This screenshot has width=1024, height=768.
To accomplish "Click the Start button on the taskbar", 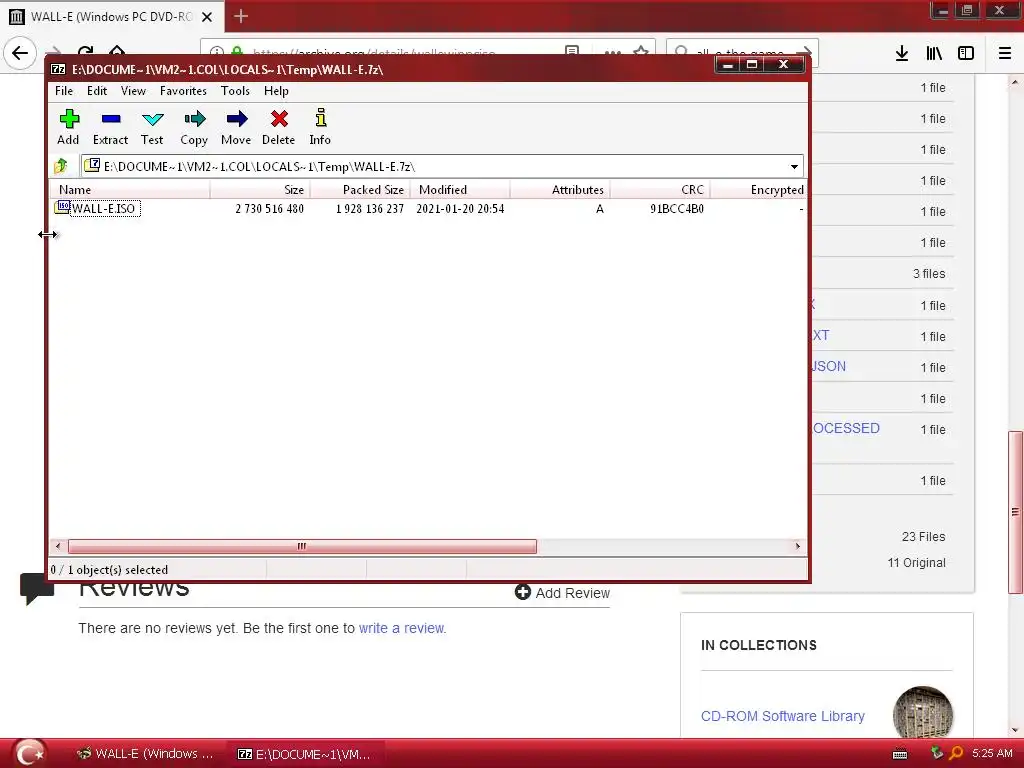I will point(29,753).
